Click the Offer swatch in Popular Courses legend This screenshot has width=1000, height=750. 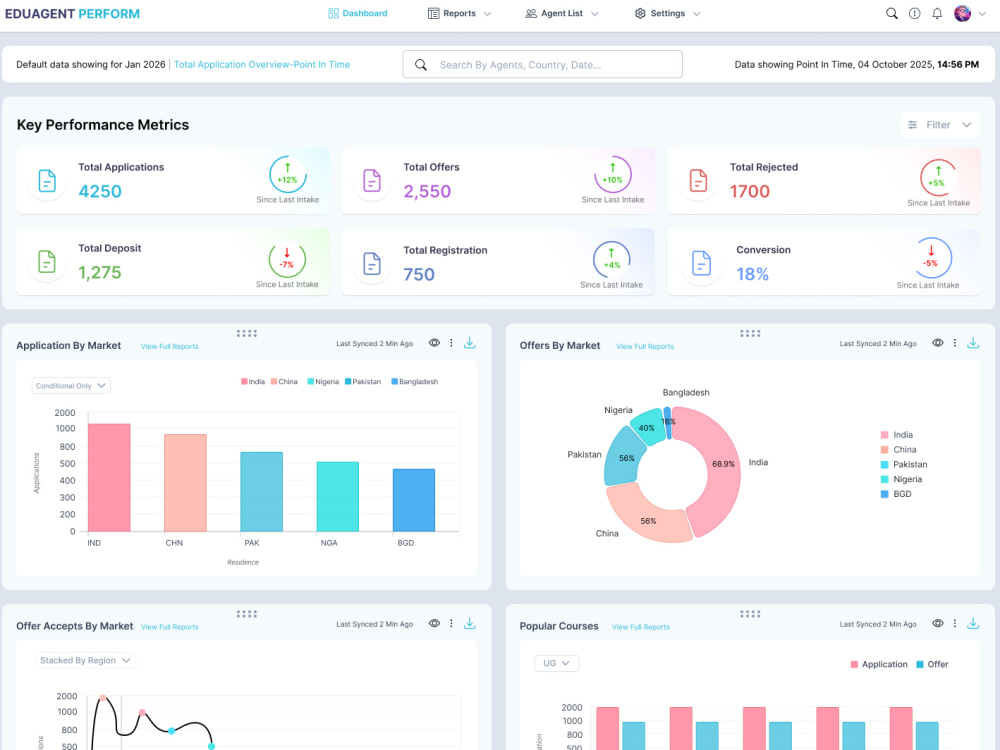point(920,665)
